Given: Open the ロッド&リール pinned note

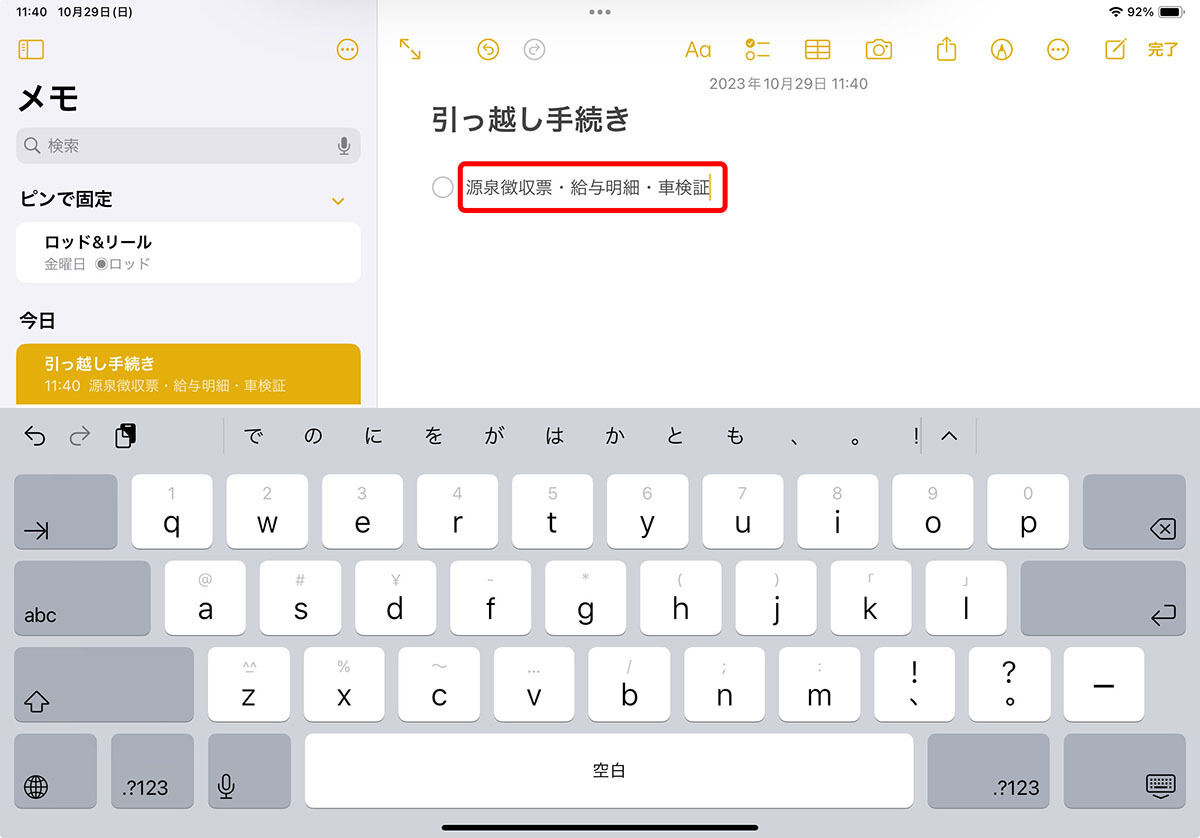Looking at the screenshot, I should (x=188, y=252).
